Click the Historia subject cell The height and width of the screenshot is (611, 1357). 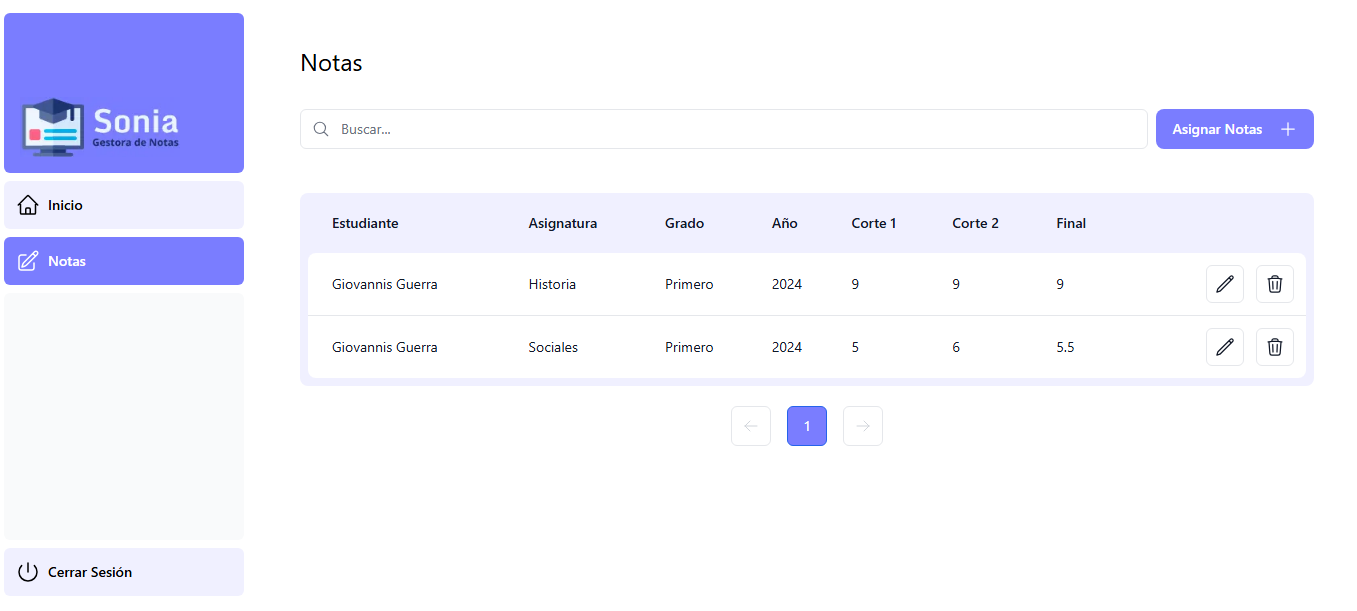(552, 284)
